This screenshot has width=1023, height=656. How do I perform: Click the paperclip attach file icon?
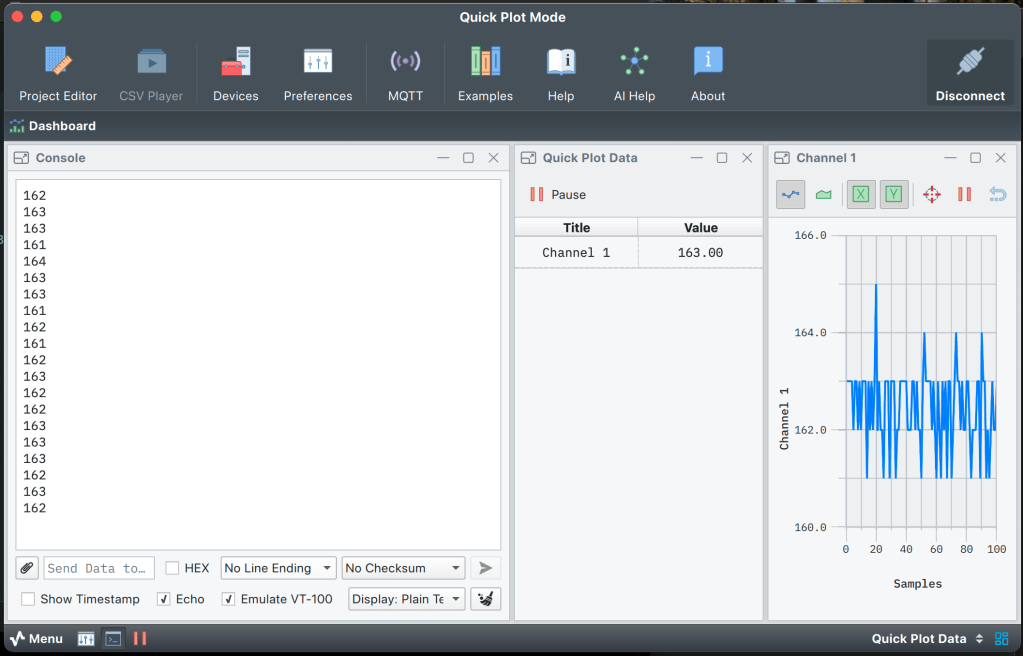click(27, 568)
